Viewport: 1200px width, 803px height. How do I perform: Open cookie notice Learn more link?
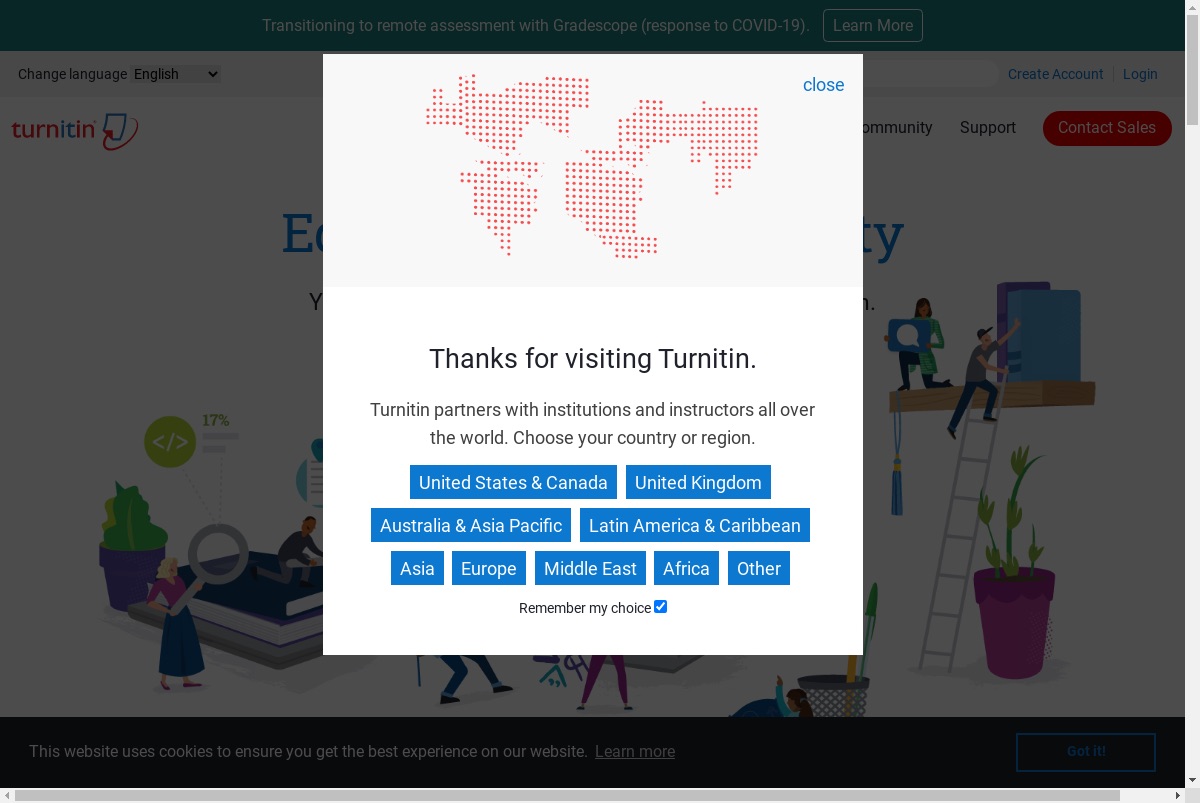pyautogui.click(x=635, y=752)
